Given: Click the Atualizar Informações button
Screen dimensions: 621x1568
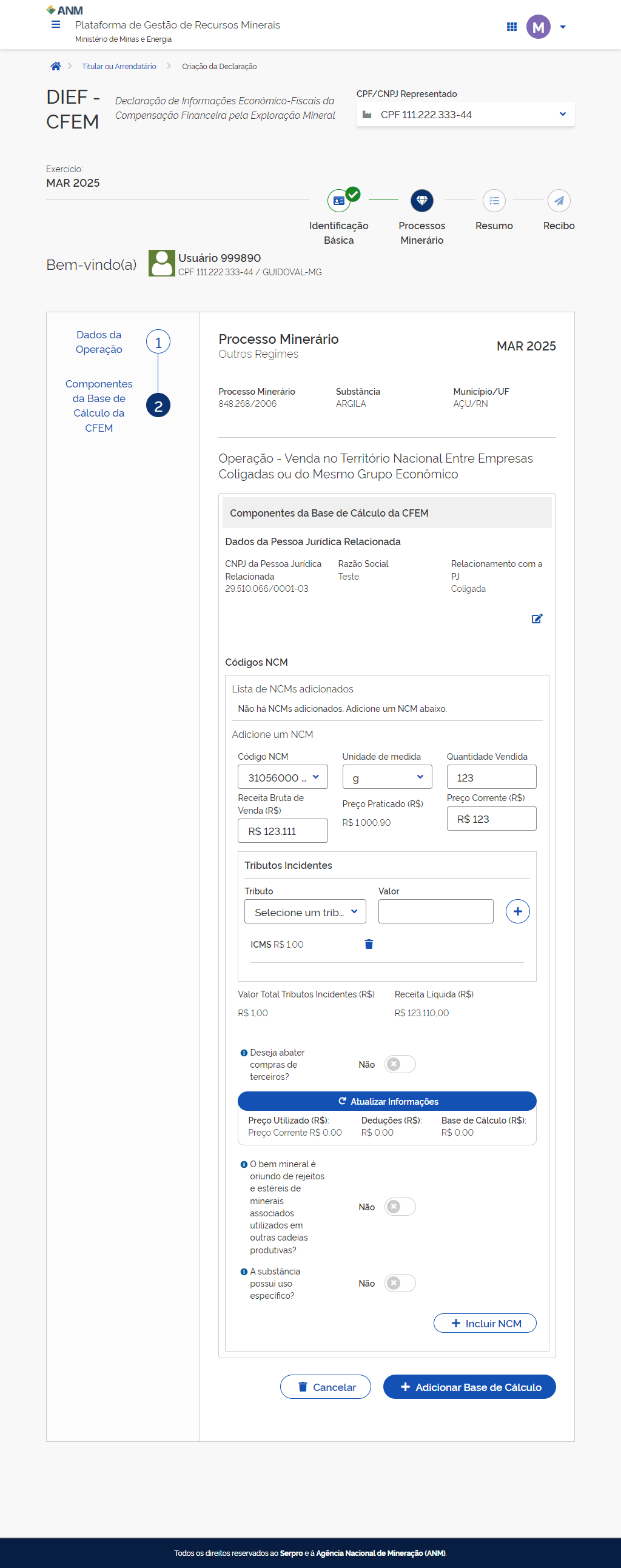Looking at the screenshot, I should (386, 1101).
